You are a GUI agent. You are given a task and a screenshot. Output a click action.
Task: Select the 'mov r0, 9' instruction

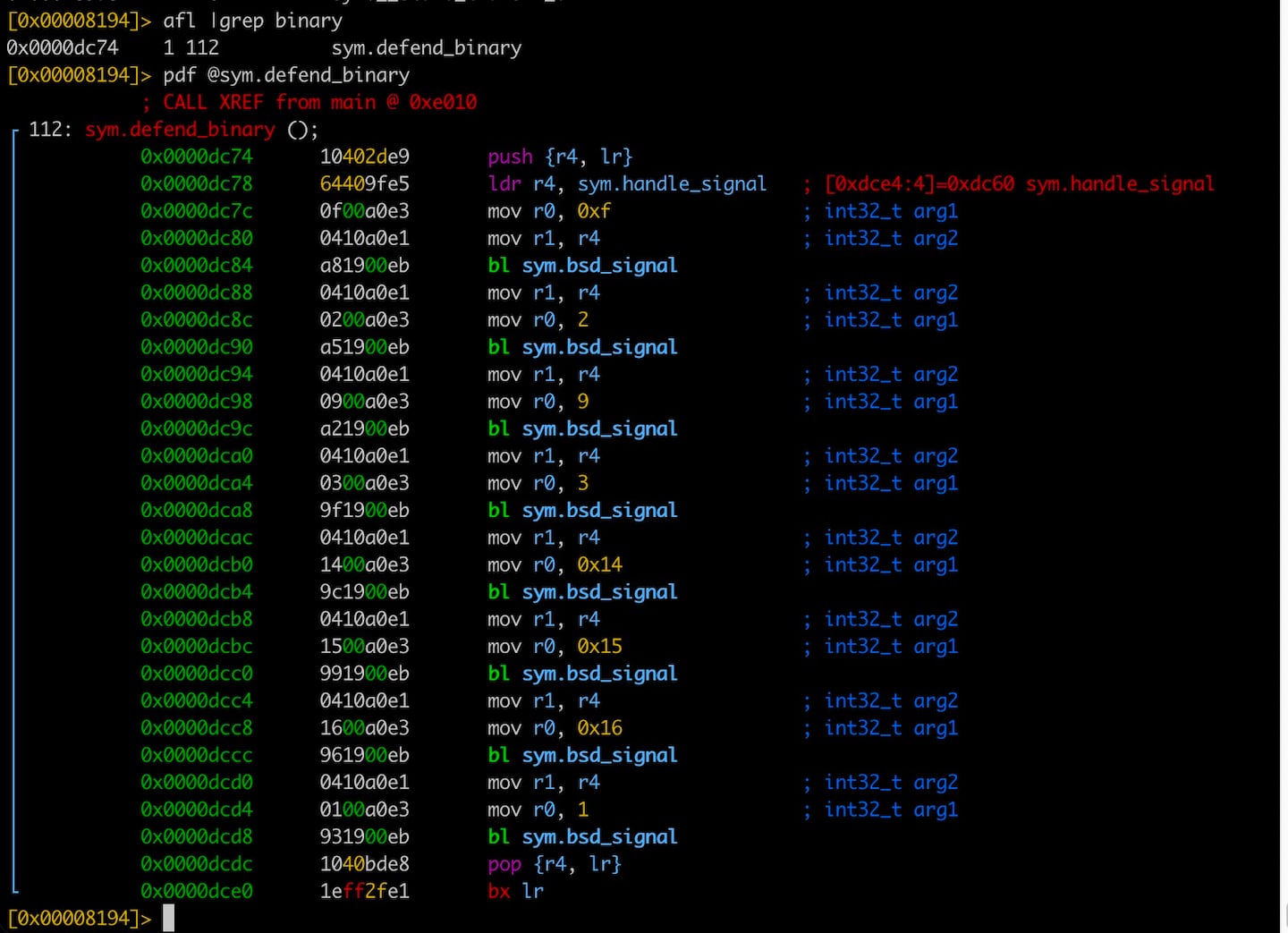click(x=538, y=402)
